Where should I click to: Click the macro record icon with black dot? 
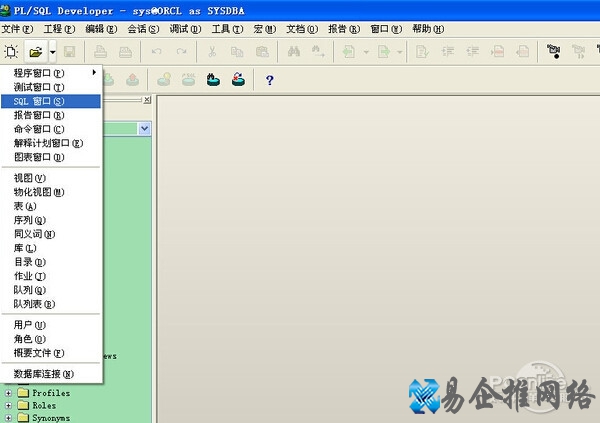[x=554, y=51]
